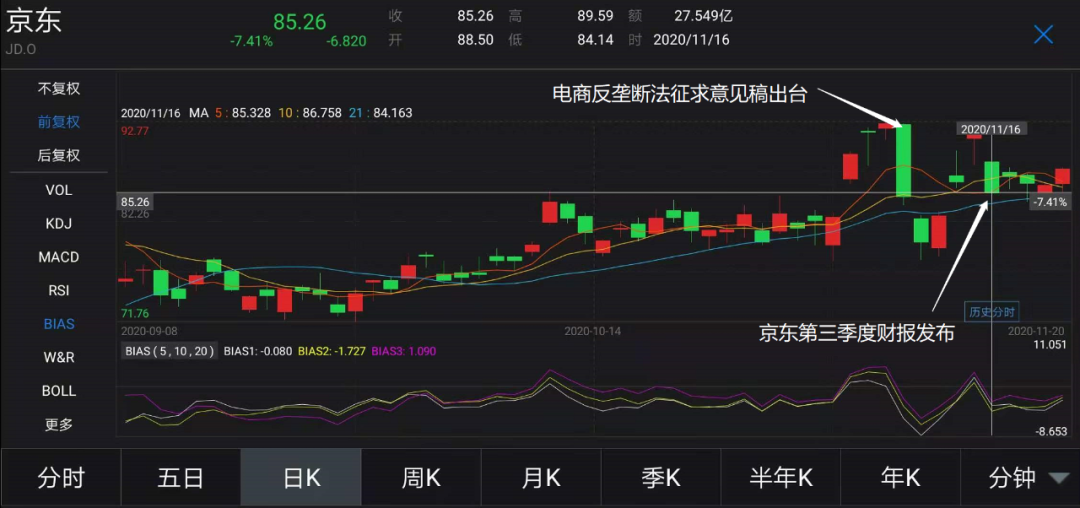Show the MACD indicator

click(59, 257)
